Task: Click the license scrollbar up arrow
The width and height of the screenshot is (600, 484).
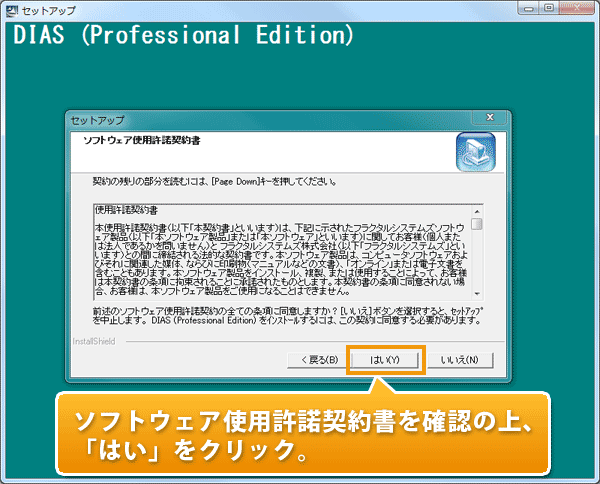Action: (477, 212)
